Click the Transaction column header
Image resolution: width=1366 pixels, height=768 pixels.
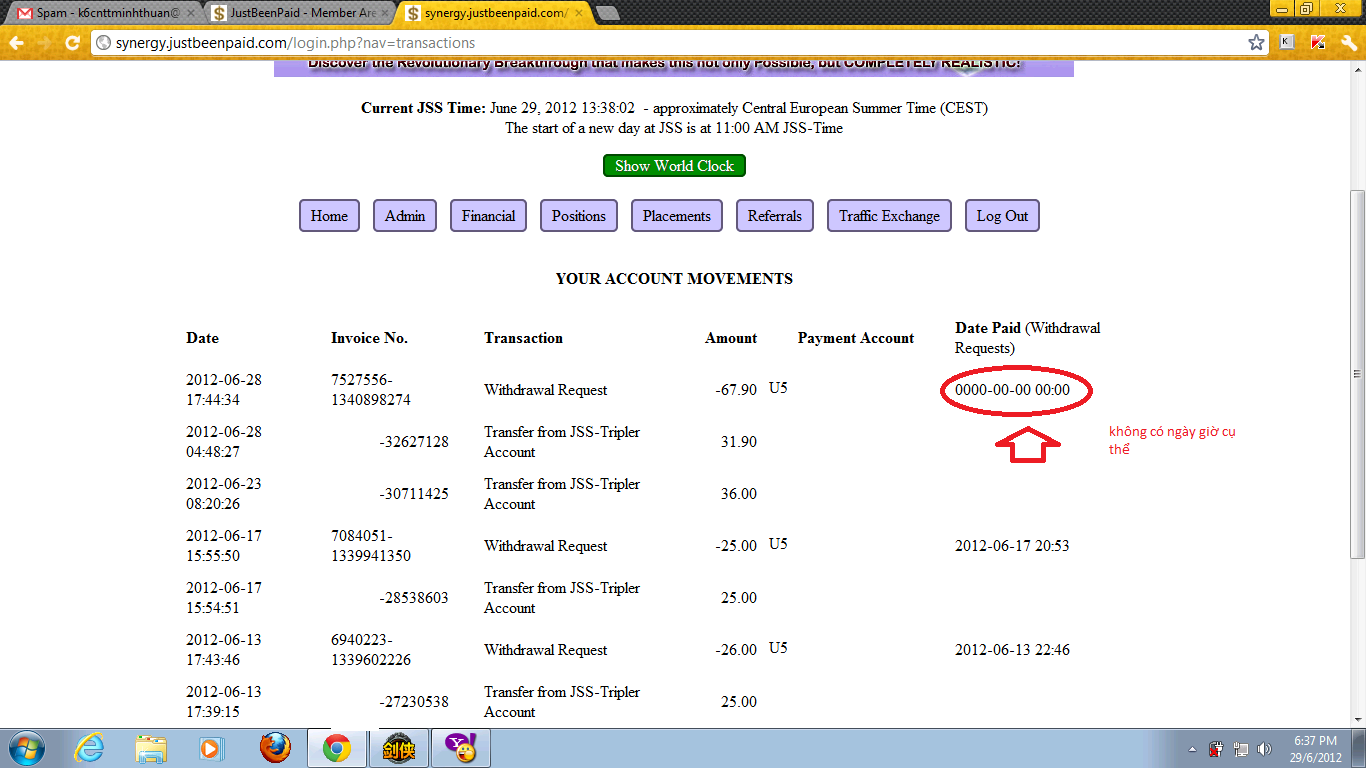pyautogui.click(x=524, y=338)
